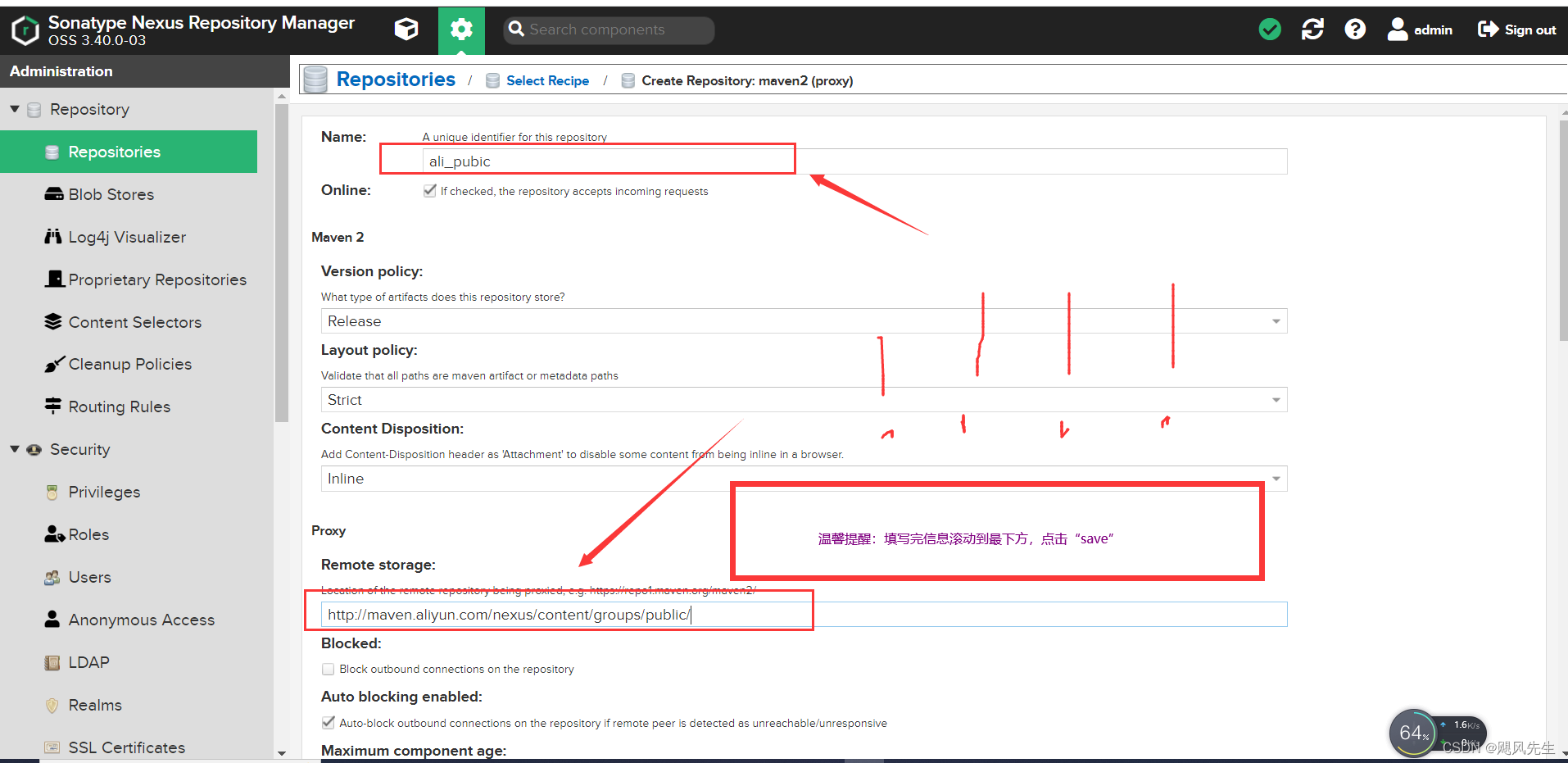This screenshot has width=1568, height=763.
Task: Click the Roles user icon
Action: click(x=54, y=534)
